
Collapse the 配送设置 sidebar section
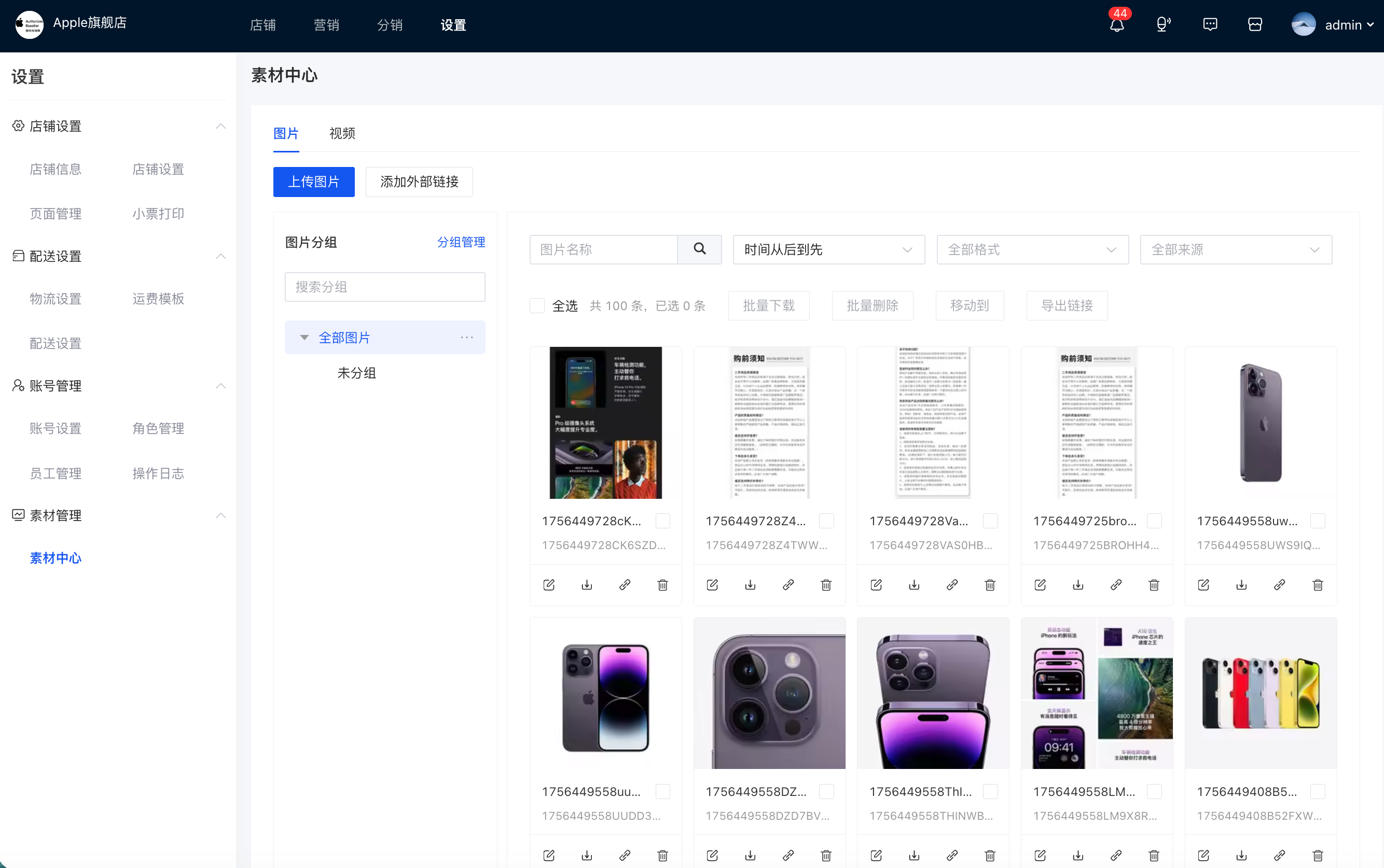click(x=220, y=256)
